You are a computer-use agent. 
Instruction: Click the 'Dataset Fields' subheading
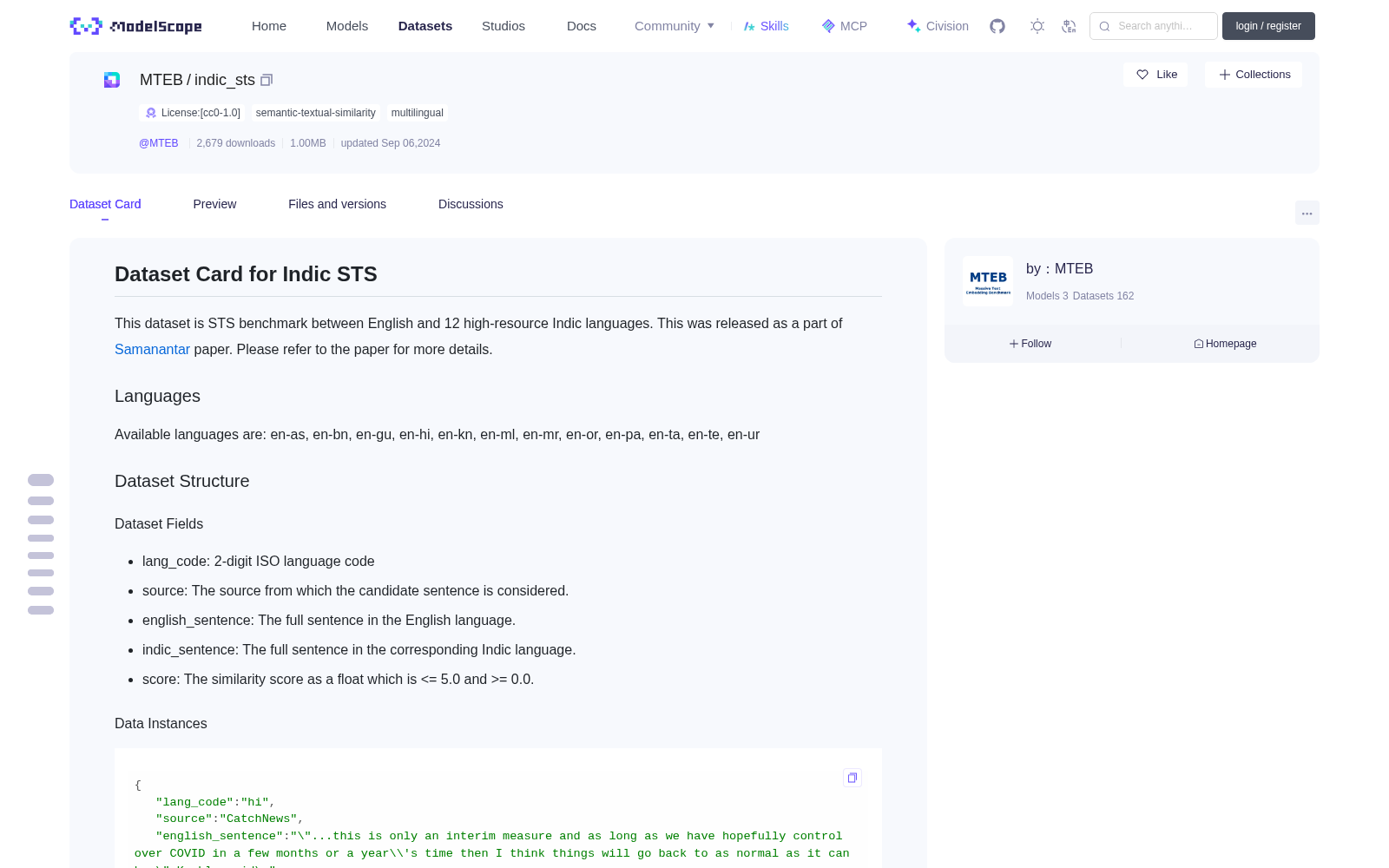tap(159, 524)
